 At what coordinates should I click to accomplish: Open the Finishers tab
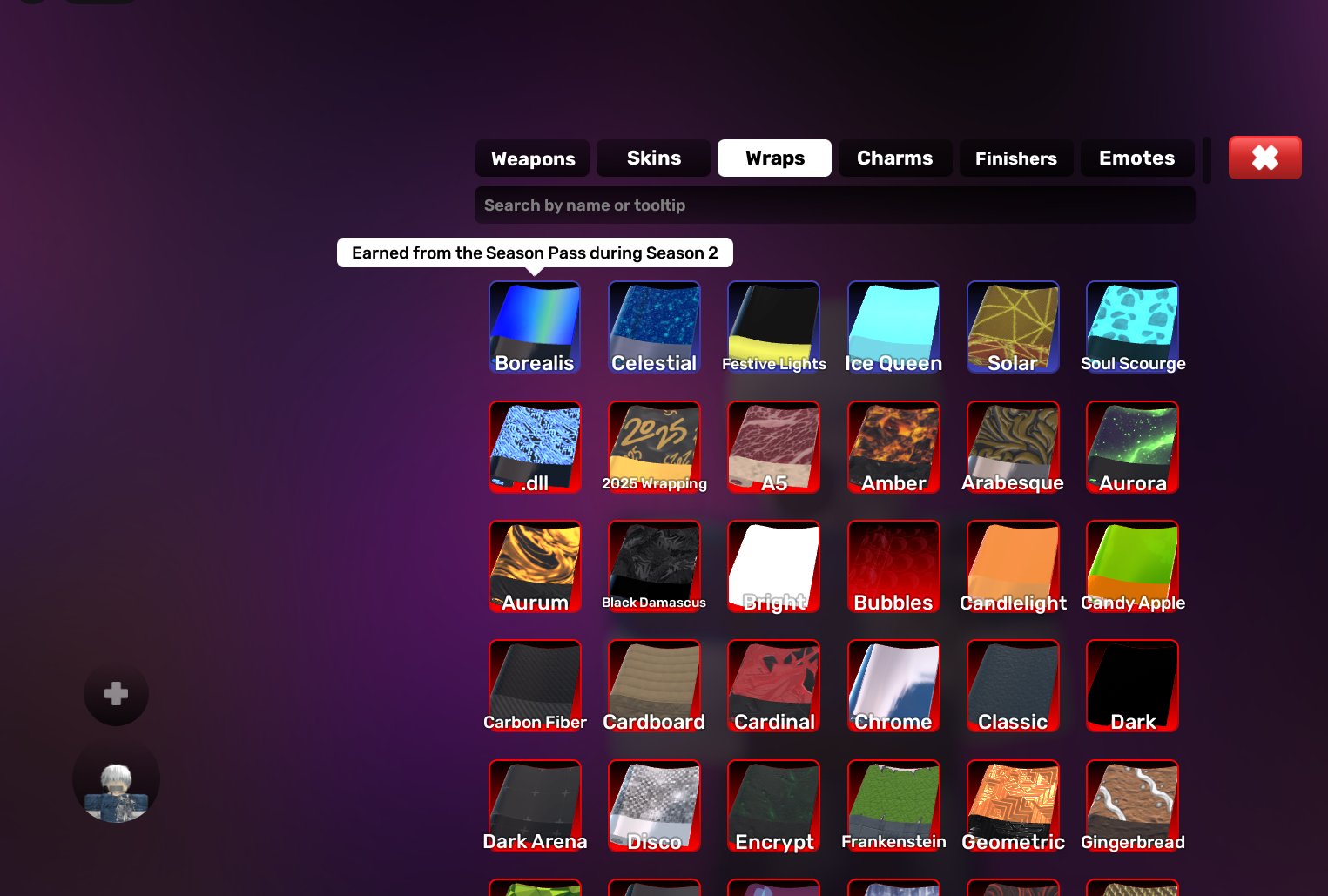coord(1016,158)
